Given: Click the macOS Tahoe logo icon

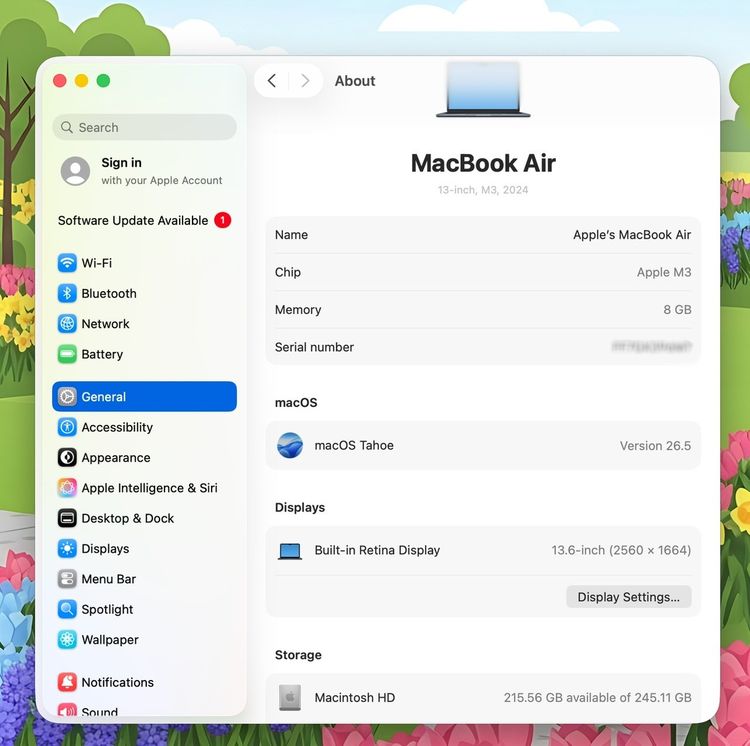Looking at the screenshot, I should pos(290,445).
